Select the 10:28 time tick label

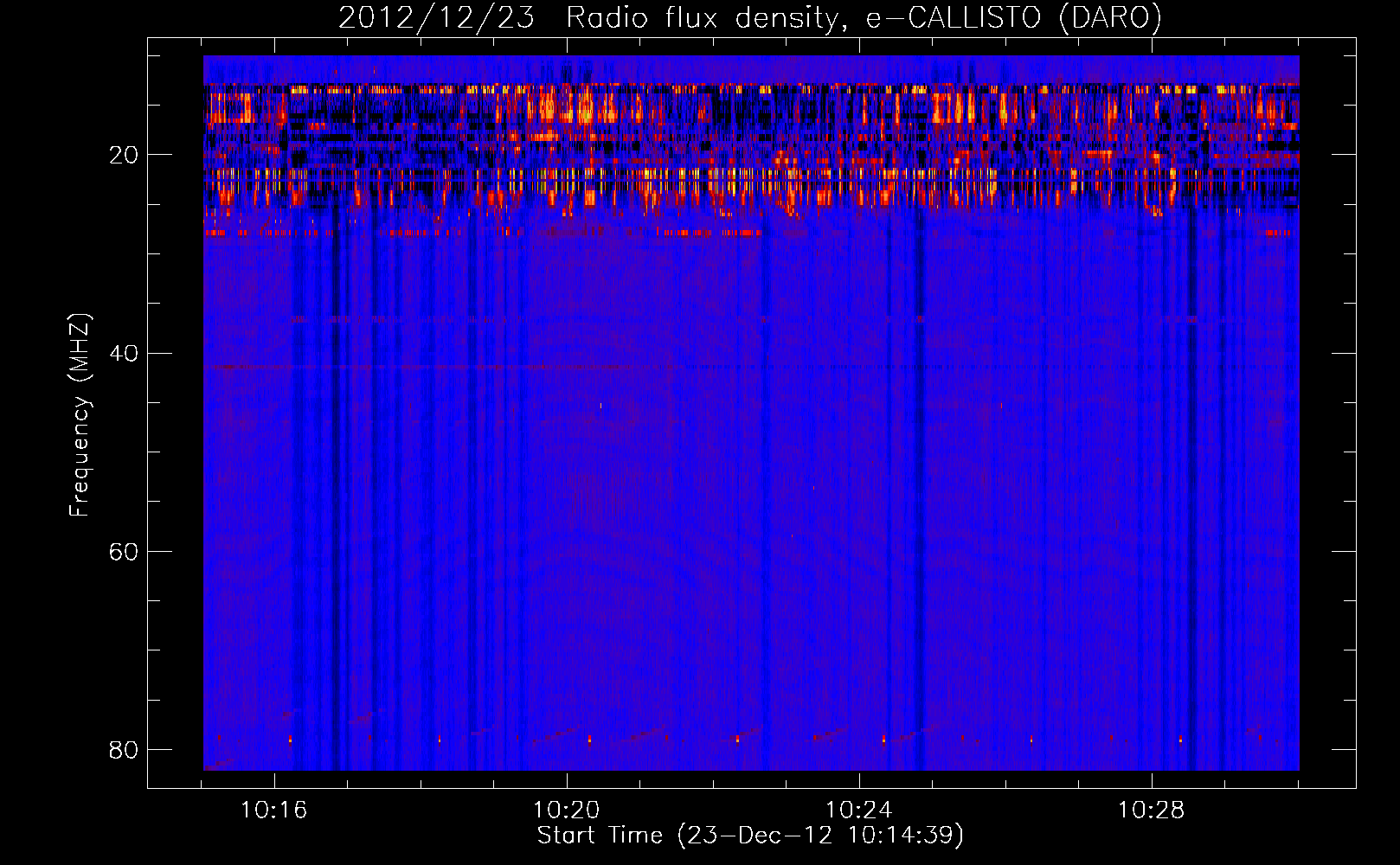1151,811
